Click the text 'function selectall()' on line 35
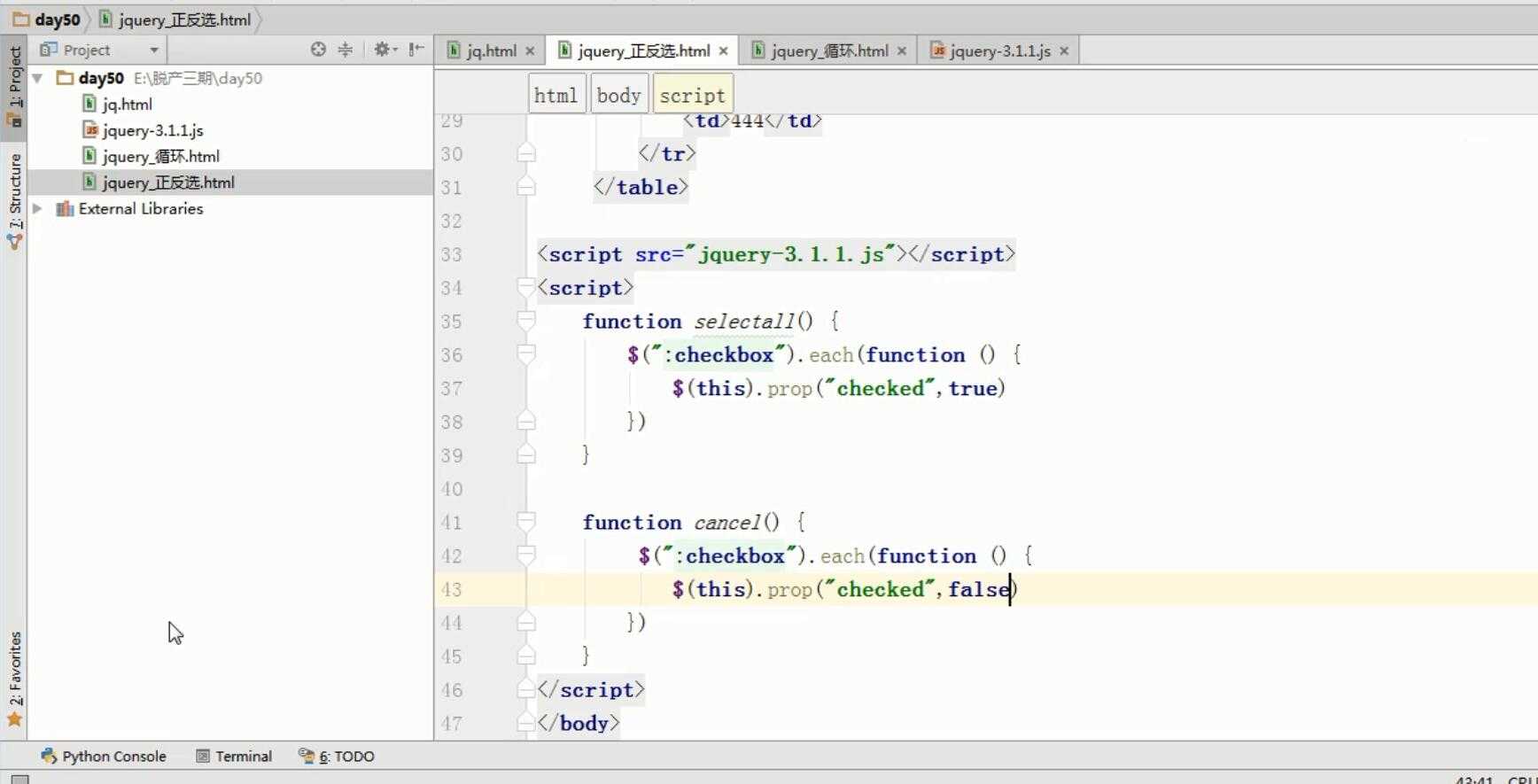This screenshot has height=784, width=1538. tap(697, 321)
